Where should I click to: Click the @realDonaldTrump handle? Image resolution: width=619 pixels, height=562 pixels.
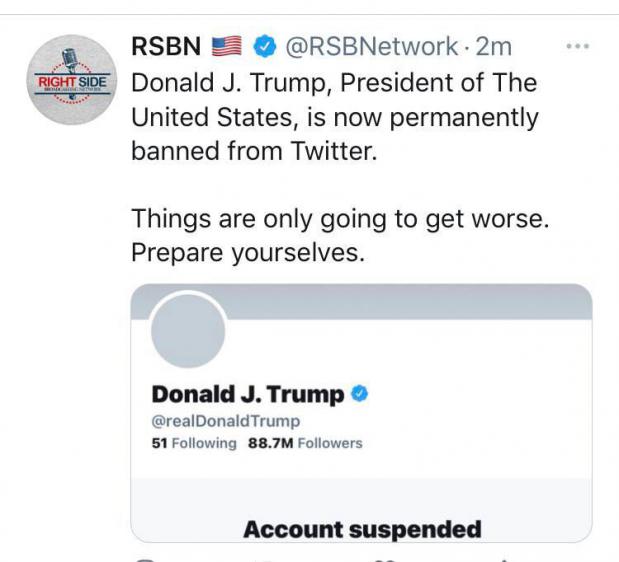pyautogui.click(x=224, y=421)
